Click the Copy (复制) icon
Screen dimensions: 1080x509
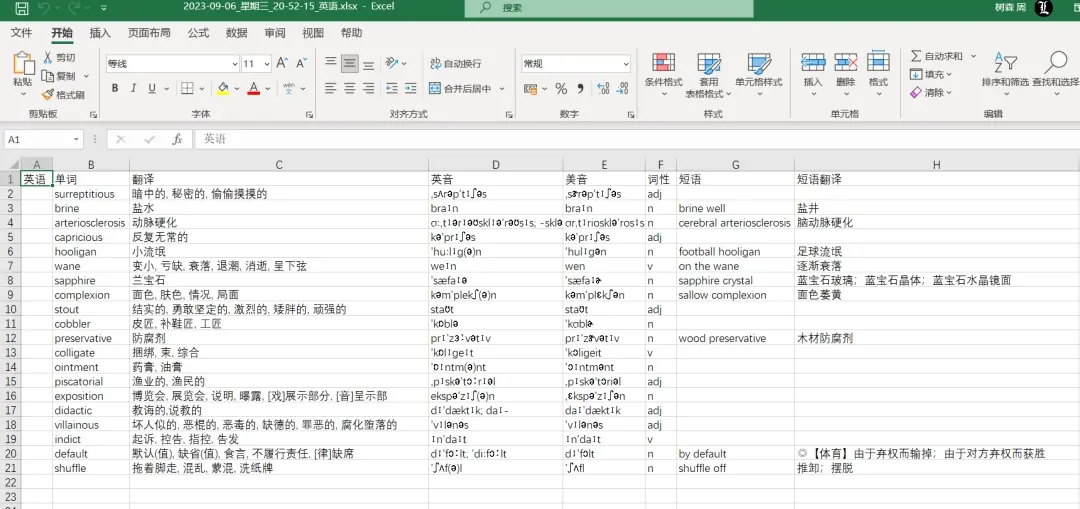48,76
